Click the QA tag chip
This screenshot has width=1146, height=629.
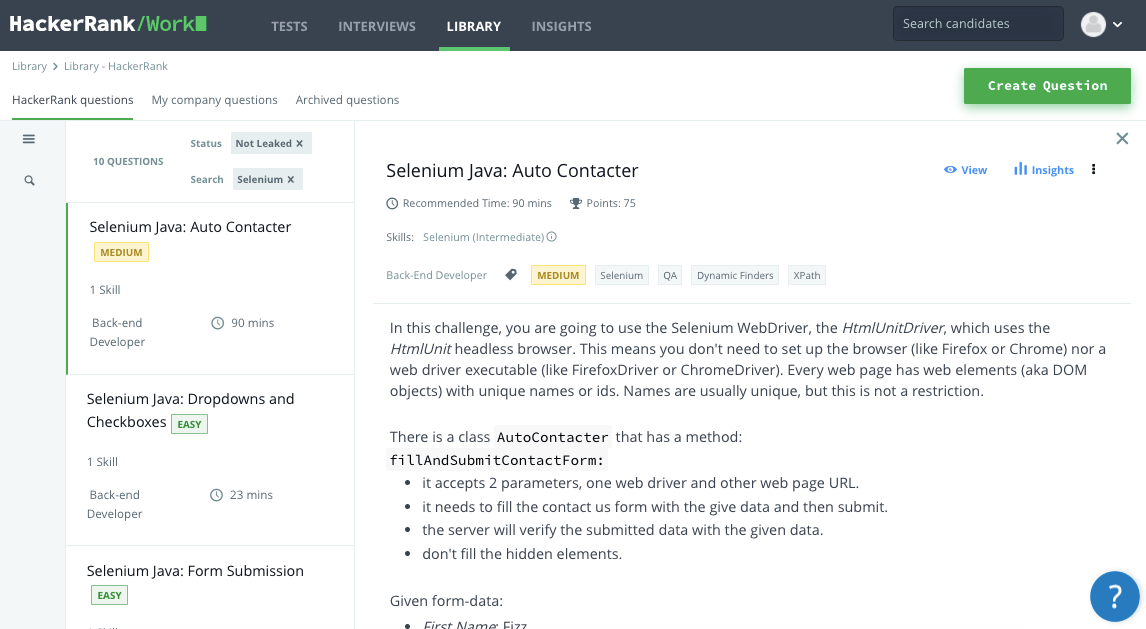[669, 275]
